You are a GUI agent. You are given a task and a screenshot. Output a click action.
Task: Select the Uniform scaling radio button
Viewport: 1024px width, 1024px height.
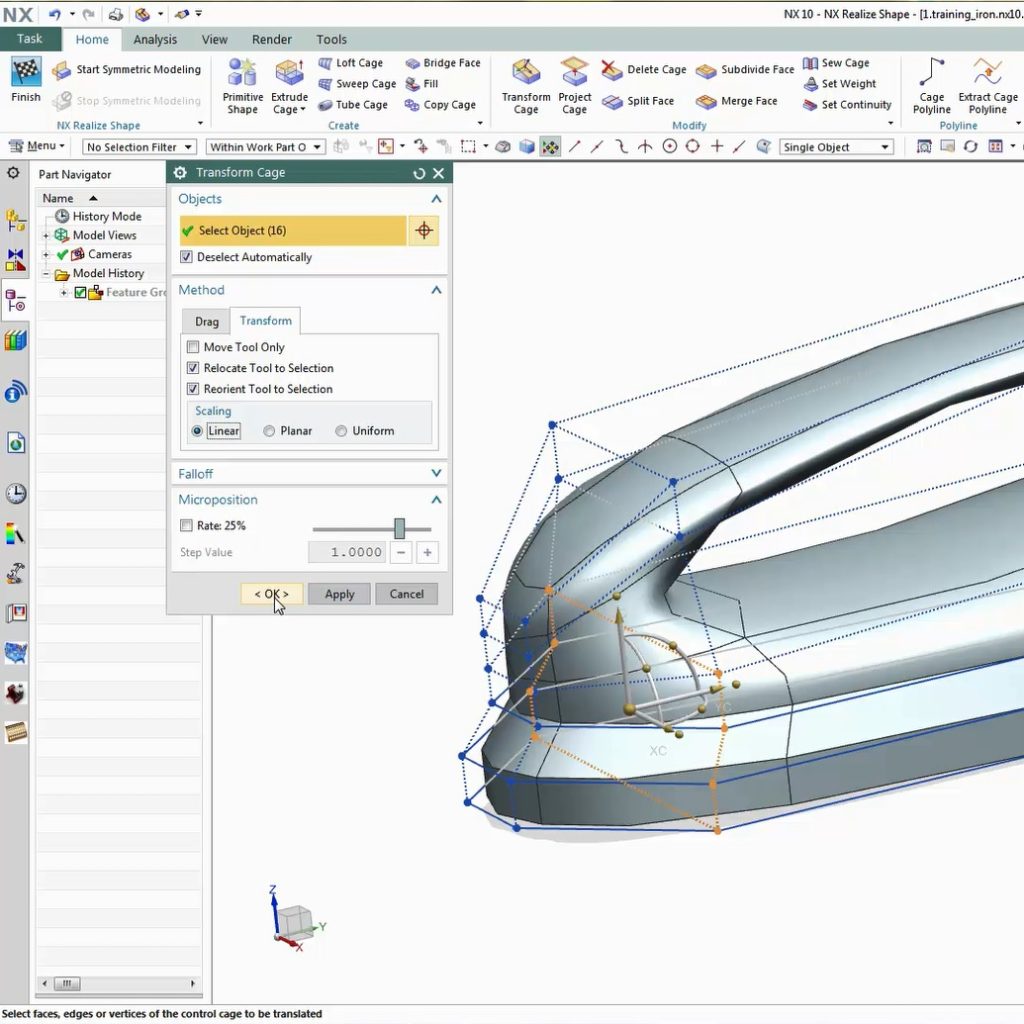tap(340, 430)
